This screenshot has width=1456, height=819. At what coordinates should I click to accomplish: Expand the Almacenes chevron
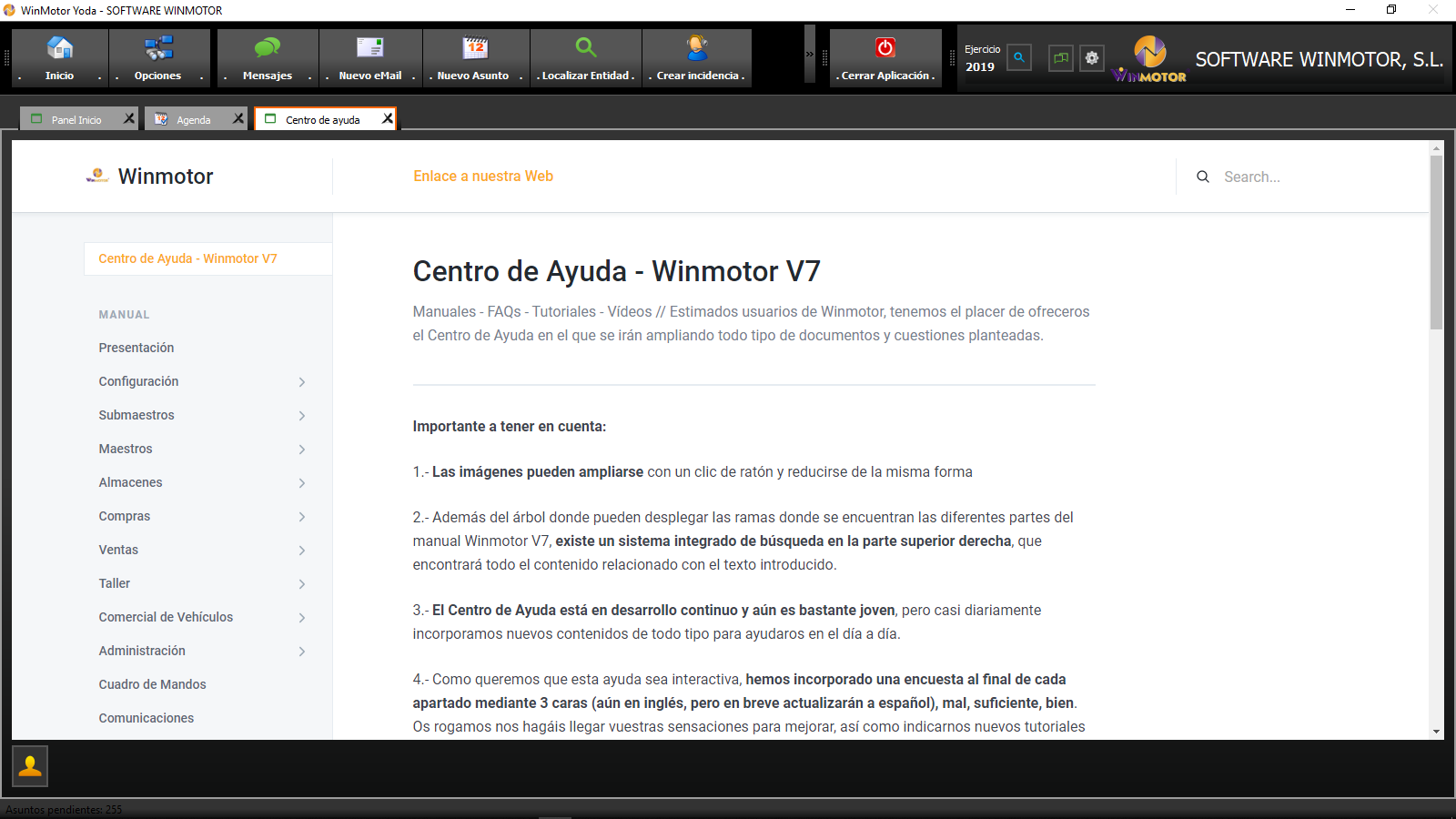pos(302,483)
